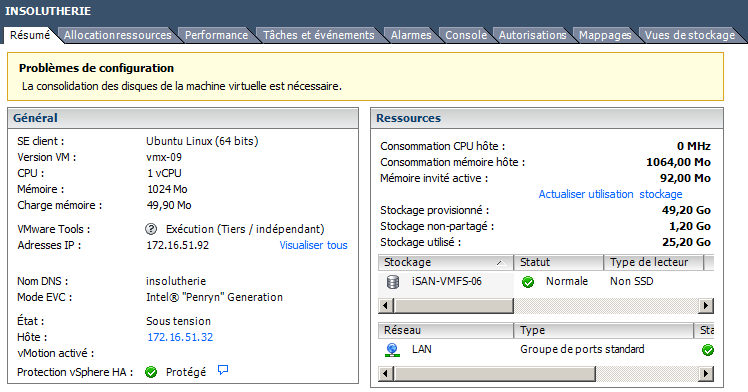Click the Général panel header

(x=183, y=118)
